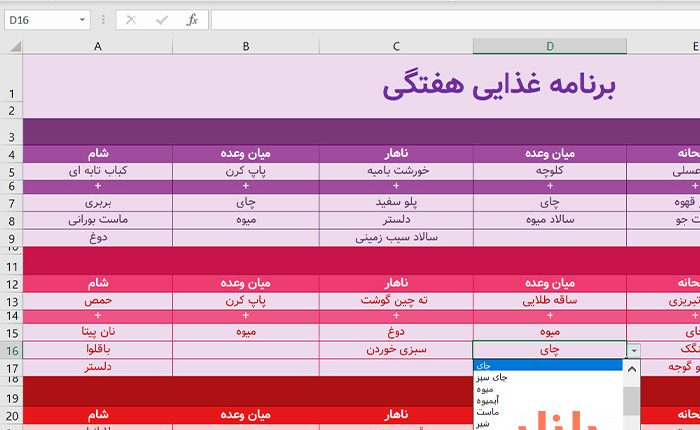The height and width of the screenshot is (430, 700).
Task: Click cell کلوچه
Action: pos(550,171)
